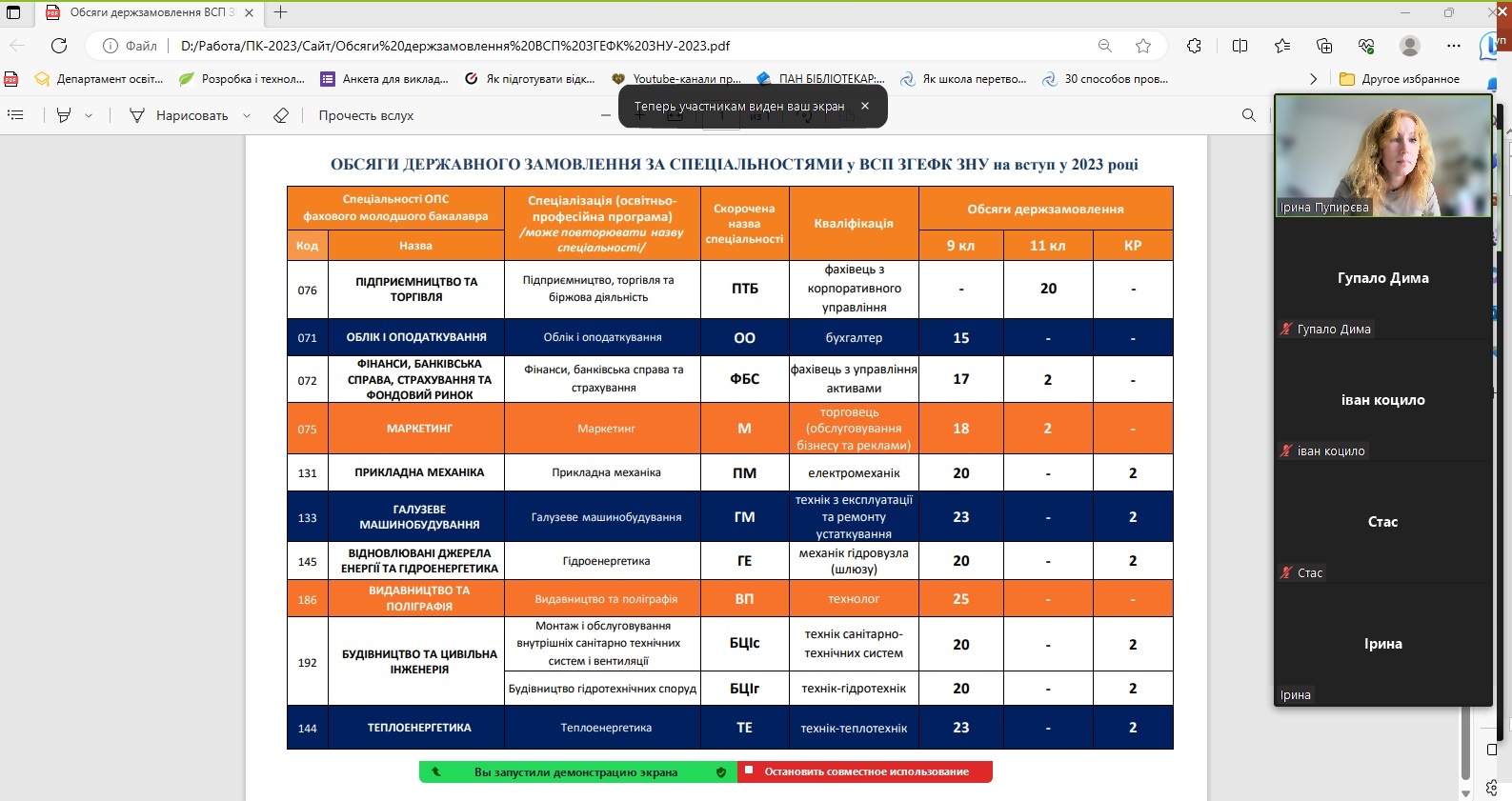1512x801 pixels.
Task: Expand Нарисовать pen options dropdown
Action: click(247, 115)
